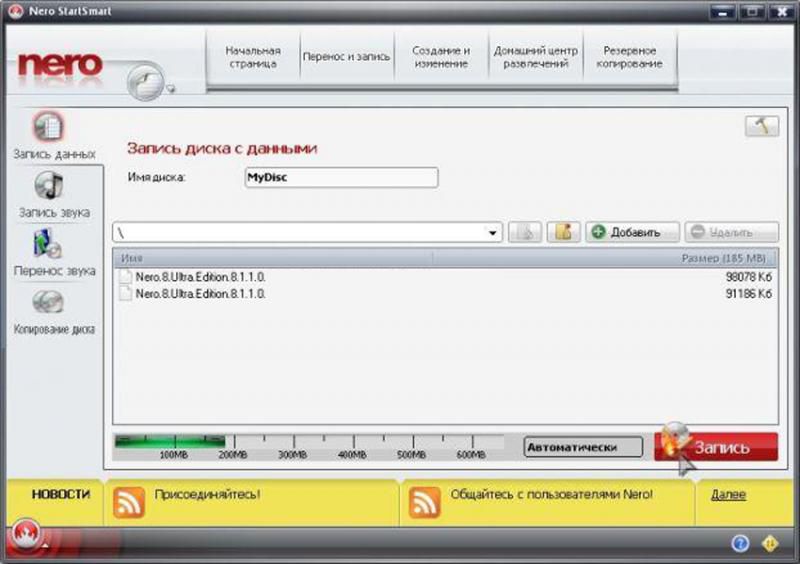800x564 pixels.
Task: Click the Имя диска text field
Action: pos(341,177)
